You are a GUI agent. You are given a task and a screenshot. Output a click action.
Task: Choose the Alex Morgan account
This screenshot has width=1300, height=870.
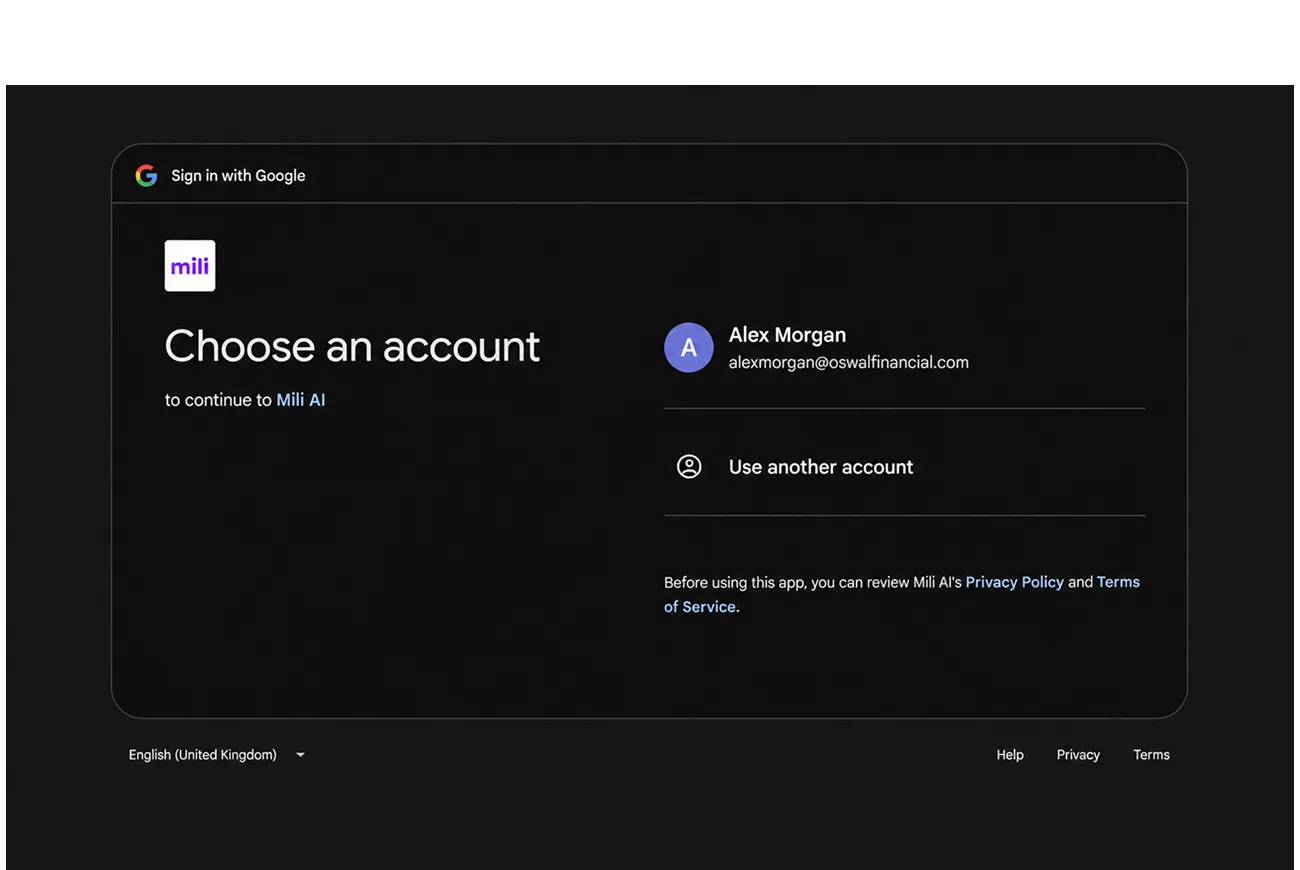904,348
